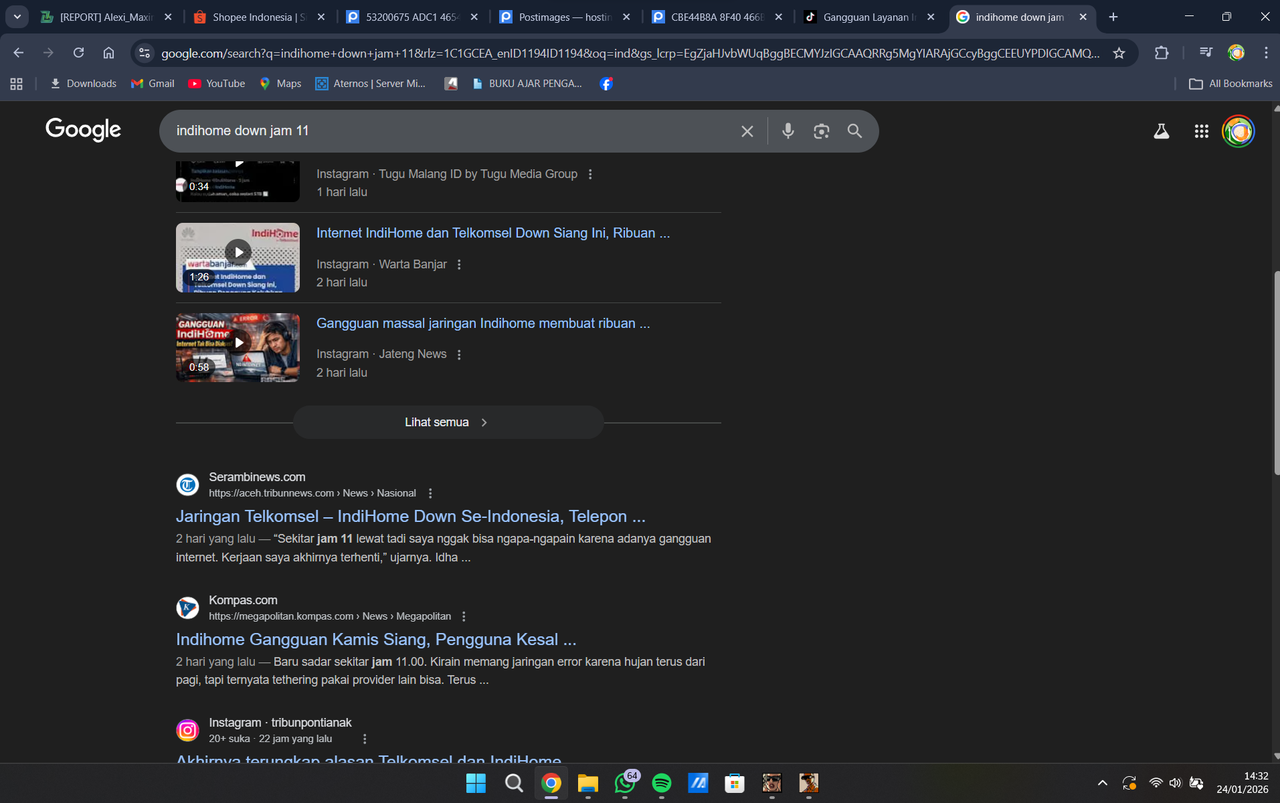This screenshot has width=1280, height=803.
Task: Open media controls in Chrome toolbar
Action: tap(1207, 53)
